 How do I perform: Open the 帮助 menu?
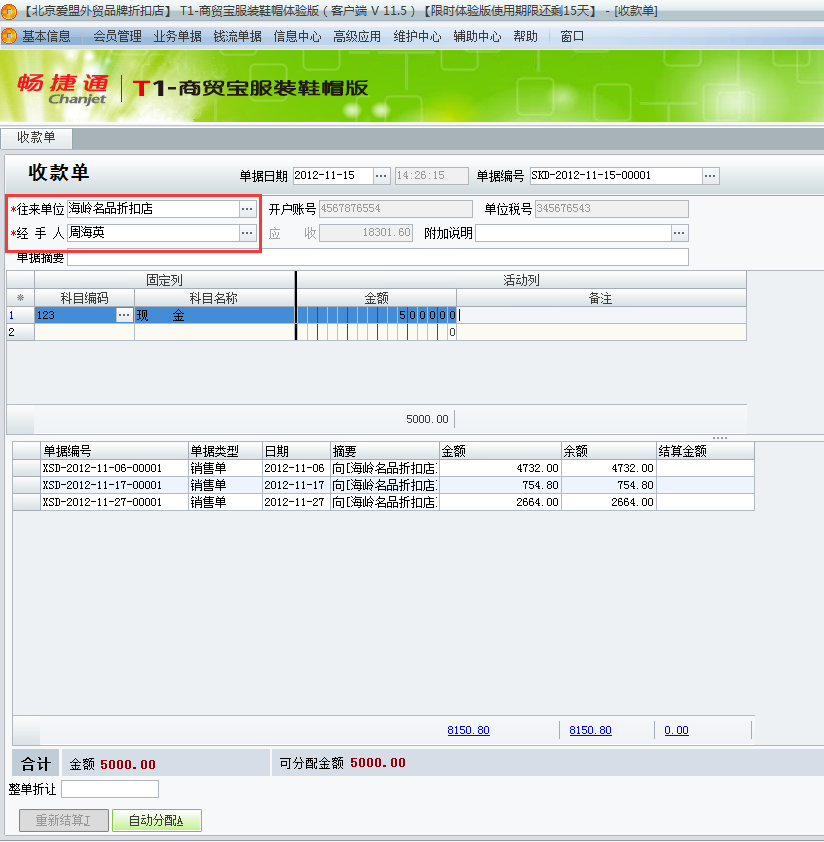click(525, 37)
